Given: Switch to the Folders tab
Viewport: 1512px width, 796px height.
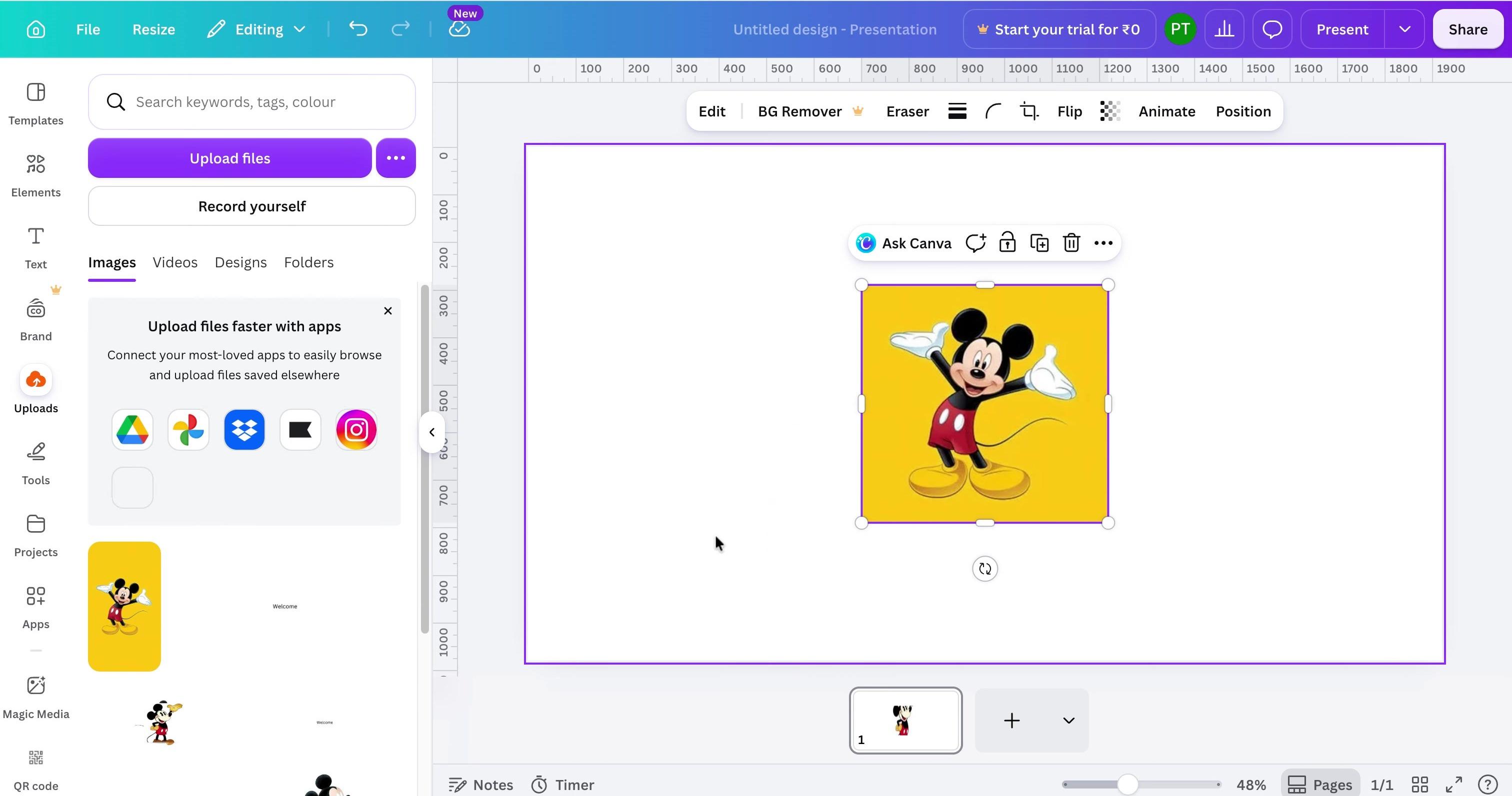Looking at the screenshot, I should (308, 262).
